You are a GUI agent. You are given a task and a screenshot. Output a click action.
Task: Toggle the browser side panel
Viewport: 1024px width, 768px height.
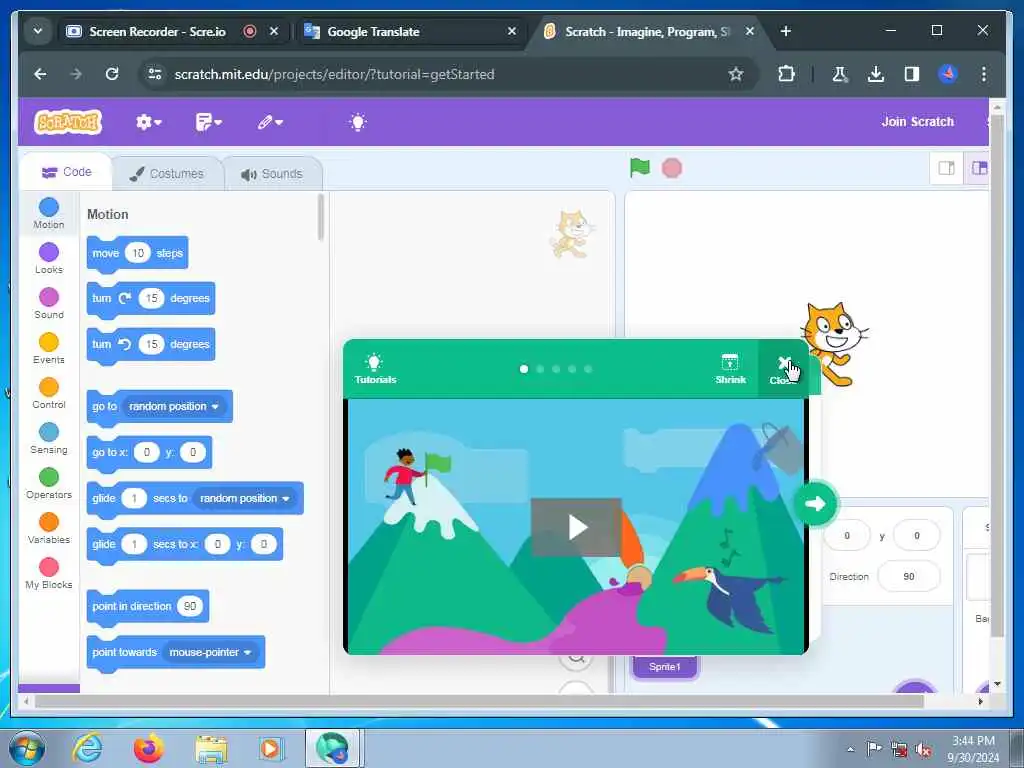[x=912, y=74]
